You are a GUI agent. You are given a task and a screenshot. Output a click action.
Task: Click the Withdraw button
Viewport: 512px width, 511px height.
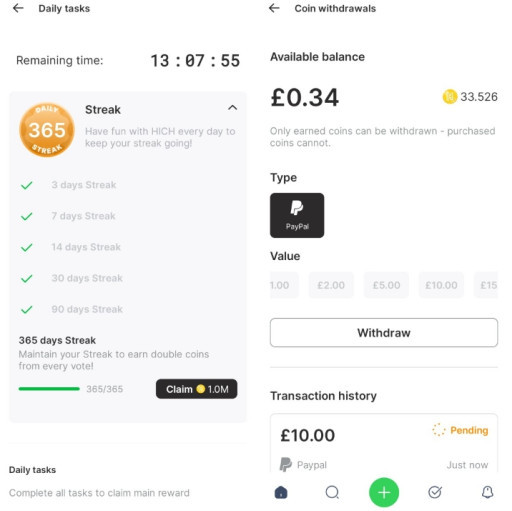(x=384, y=333)
